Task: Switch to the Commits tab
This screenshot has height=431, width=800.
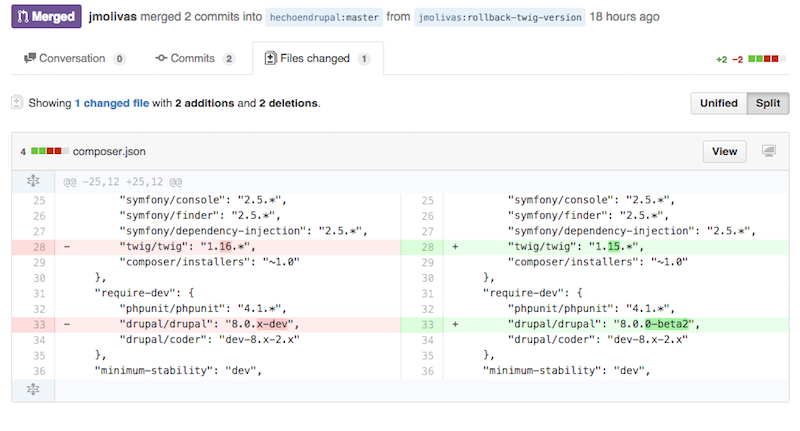Action: 195,59
